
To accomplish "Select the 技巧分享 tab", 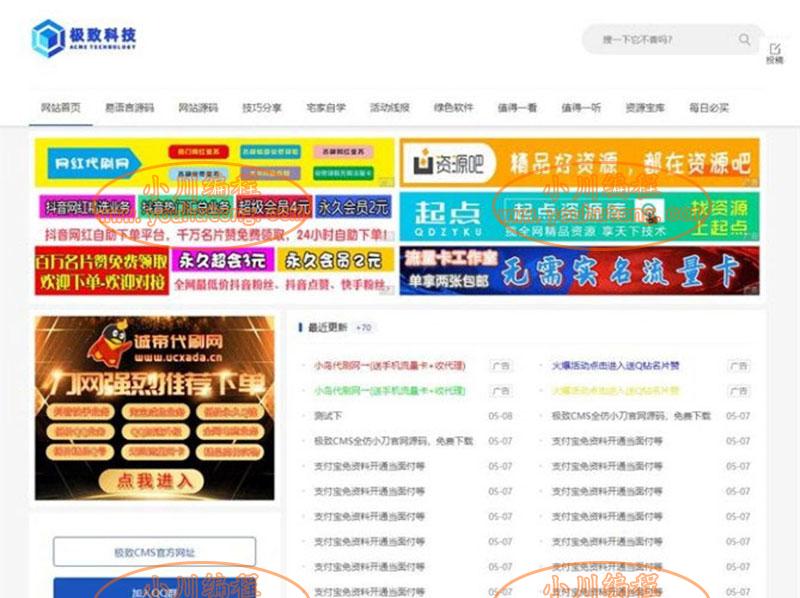I will click(262, 108).
